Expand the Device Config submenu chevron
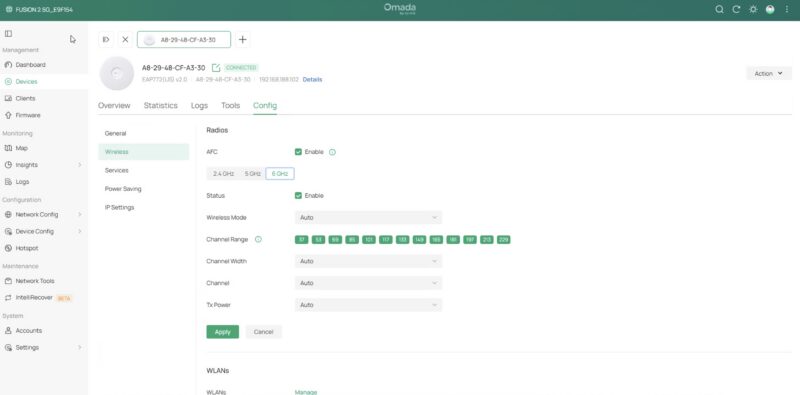The image size is (800, 395). 80,231
